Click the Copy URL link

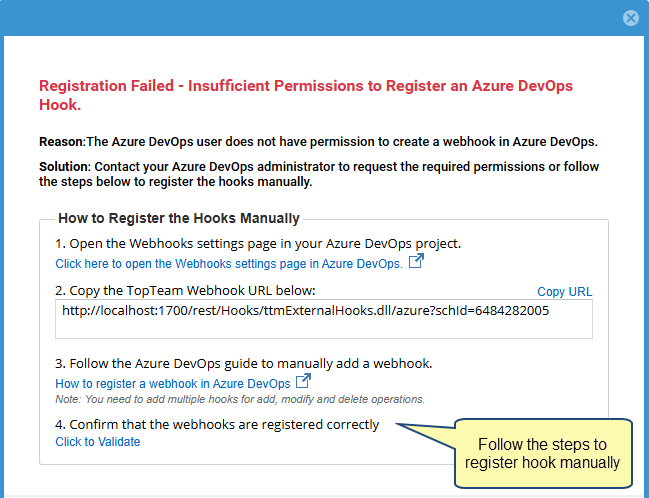tap(565, 292)
